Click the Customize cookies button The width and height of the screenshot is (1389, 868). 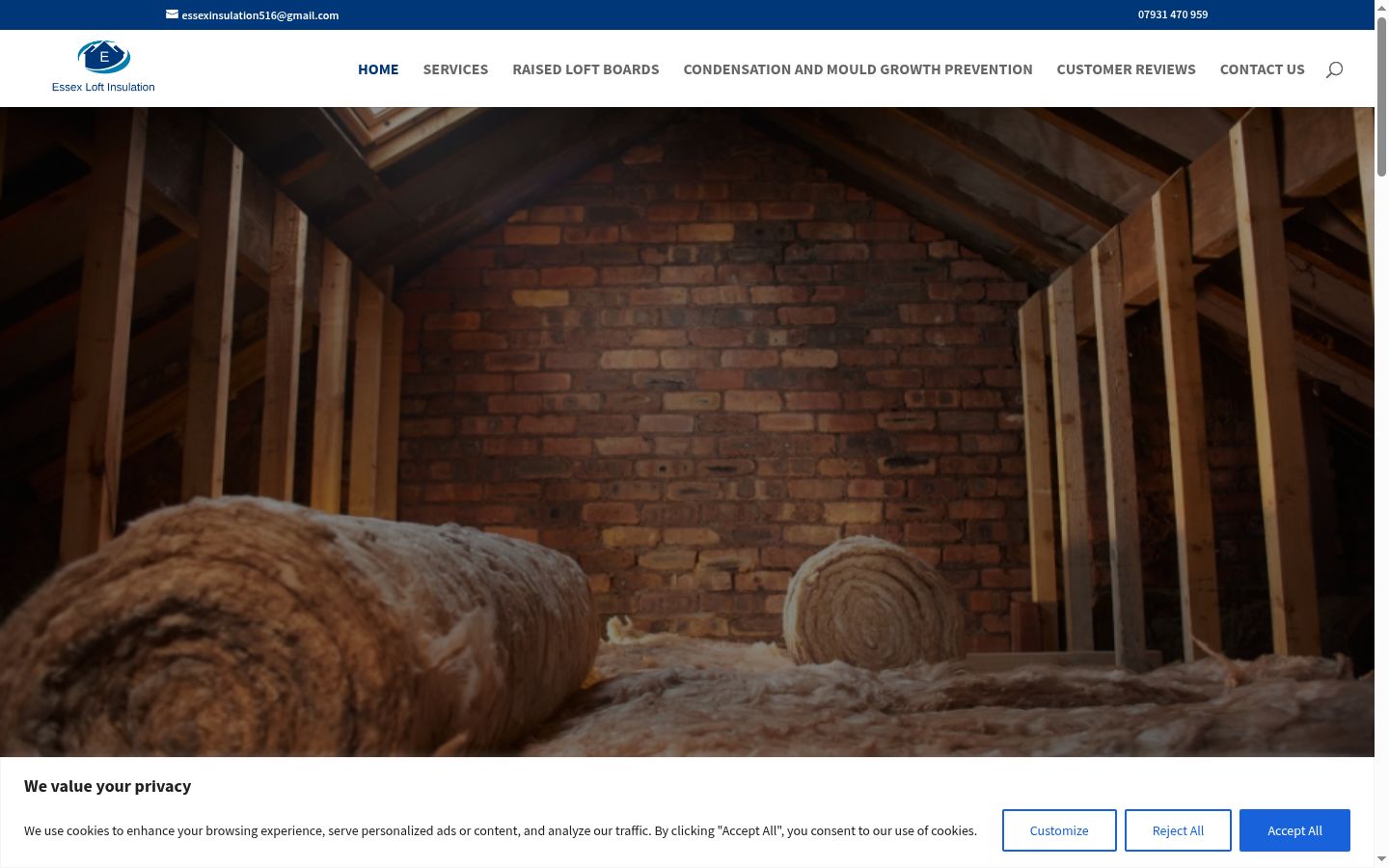pyautogui.click(x=1059, y=830)
